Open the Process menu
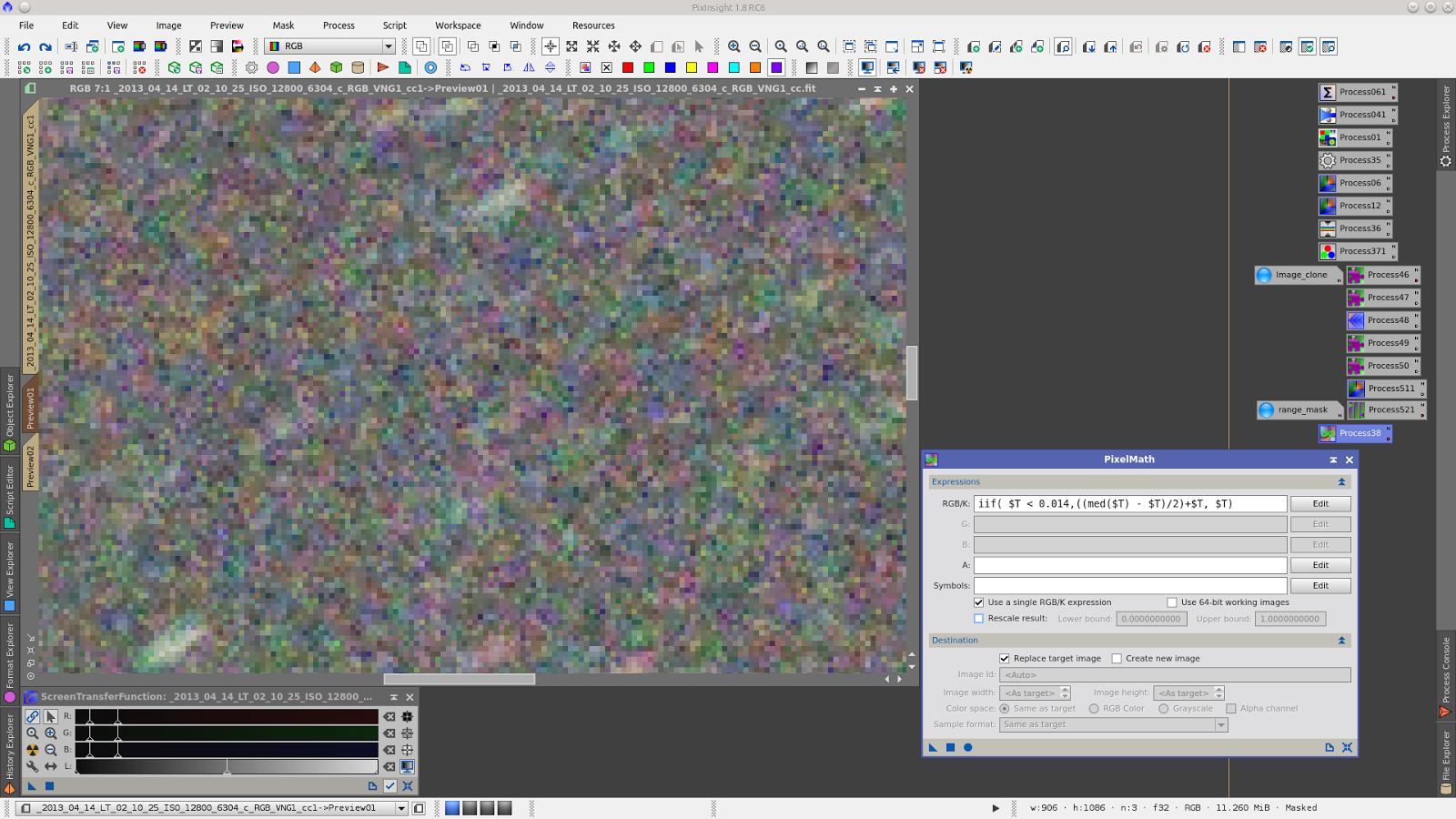 339,25
